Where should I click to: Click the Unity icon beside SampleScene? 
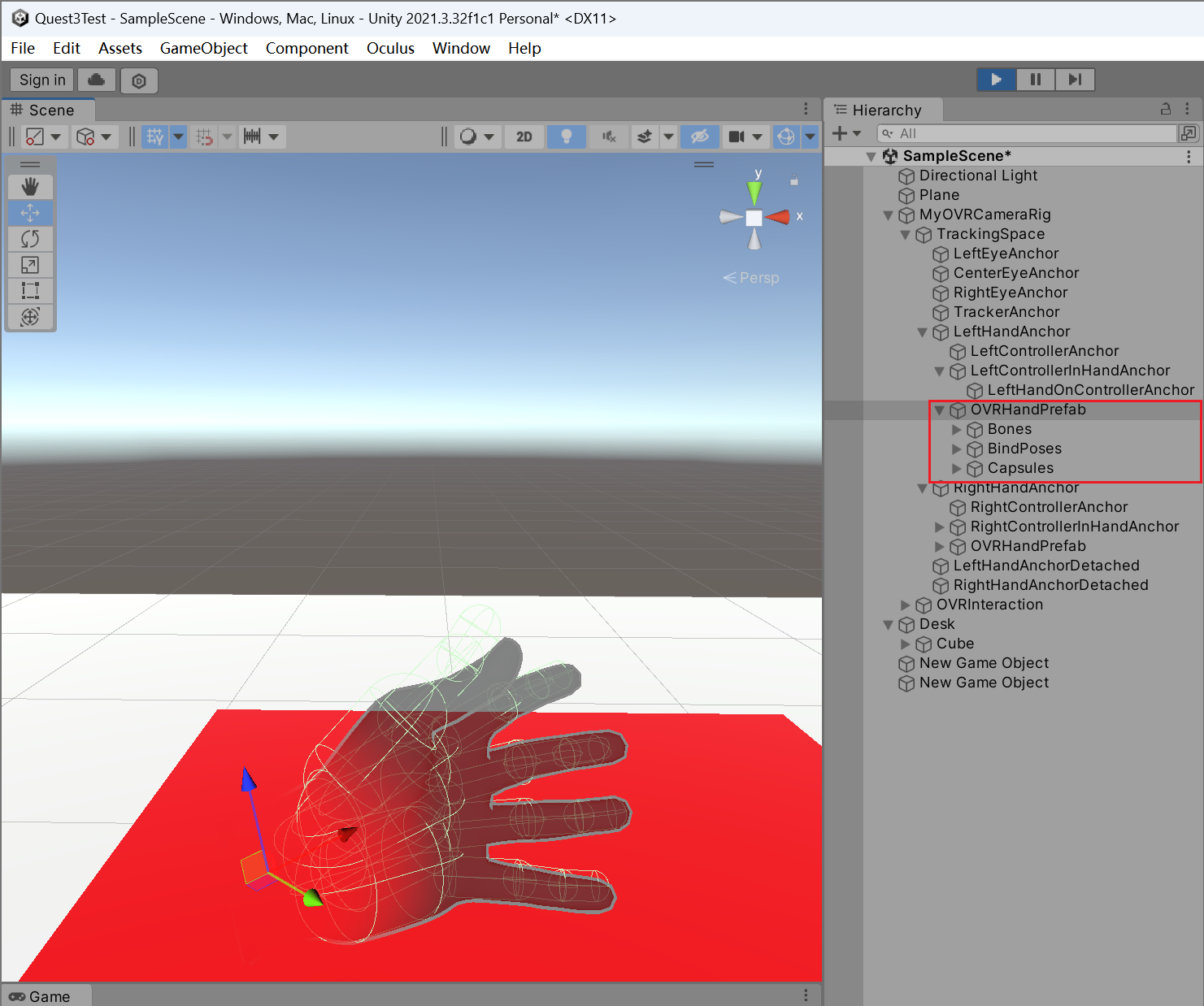890,156
